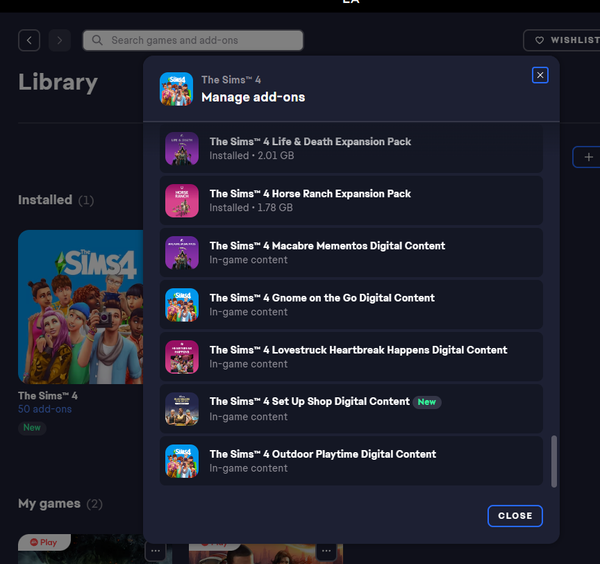Select Outdoor Playtime Digital Content title
Viewport: 600px width, 564px height.
(x=323, y=454)
